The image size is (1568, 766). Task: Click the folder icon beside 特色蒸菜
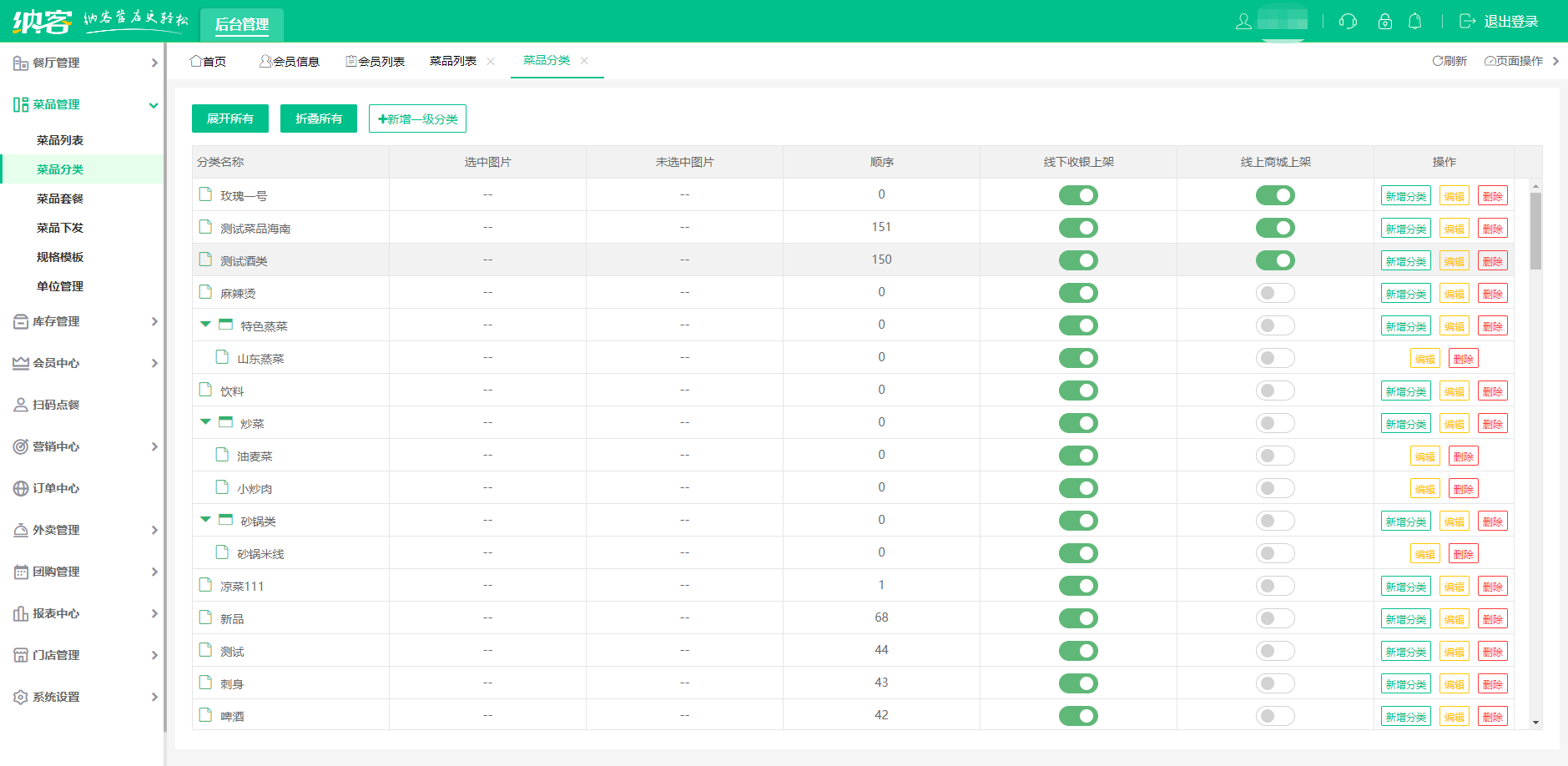point(225,325)
